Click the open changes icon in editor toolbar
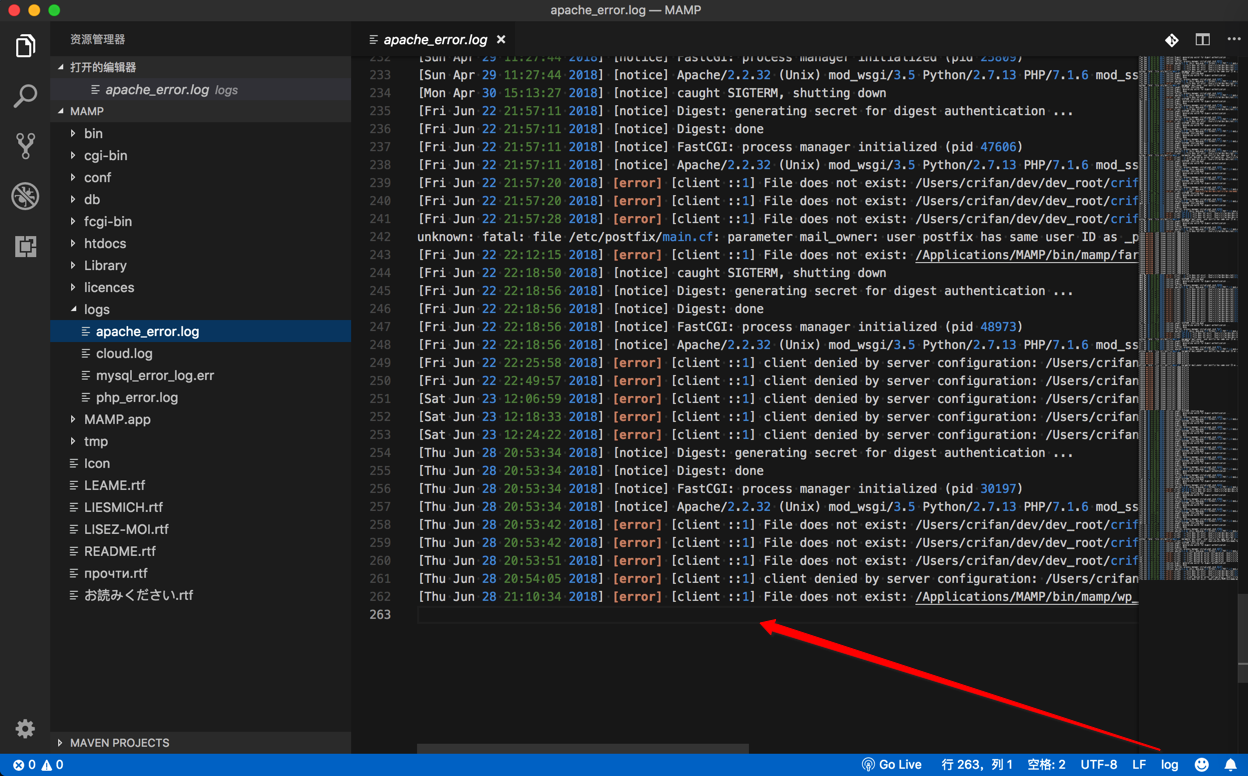The width and height of the screenshot is (1248, 777). (x=1172, y=40)
